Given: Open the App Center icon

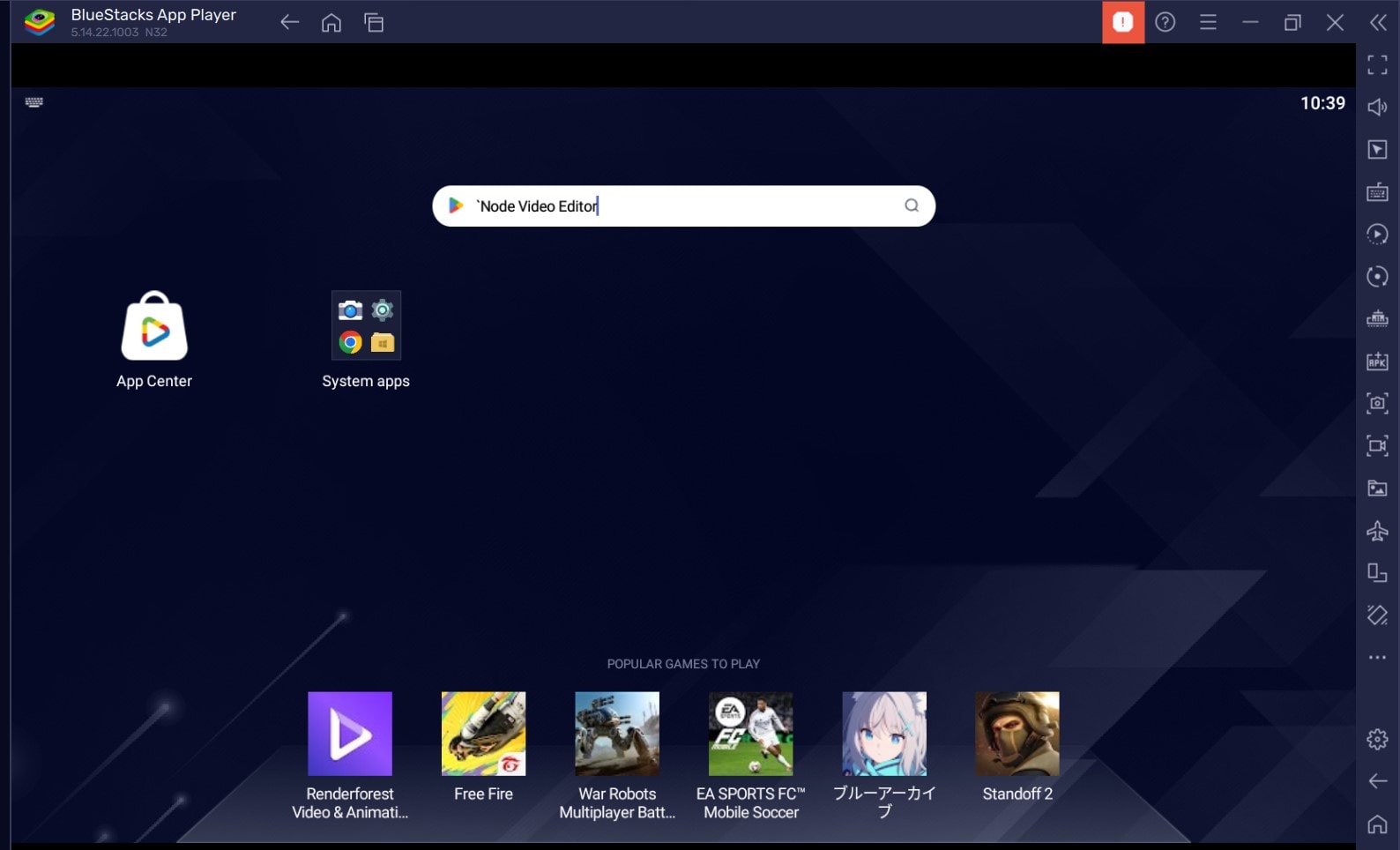Looking at the screenshot, I should (154, 326).
